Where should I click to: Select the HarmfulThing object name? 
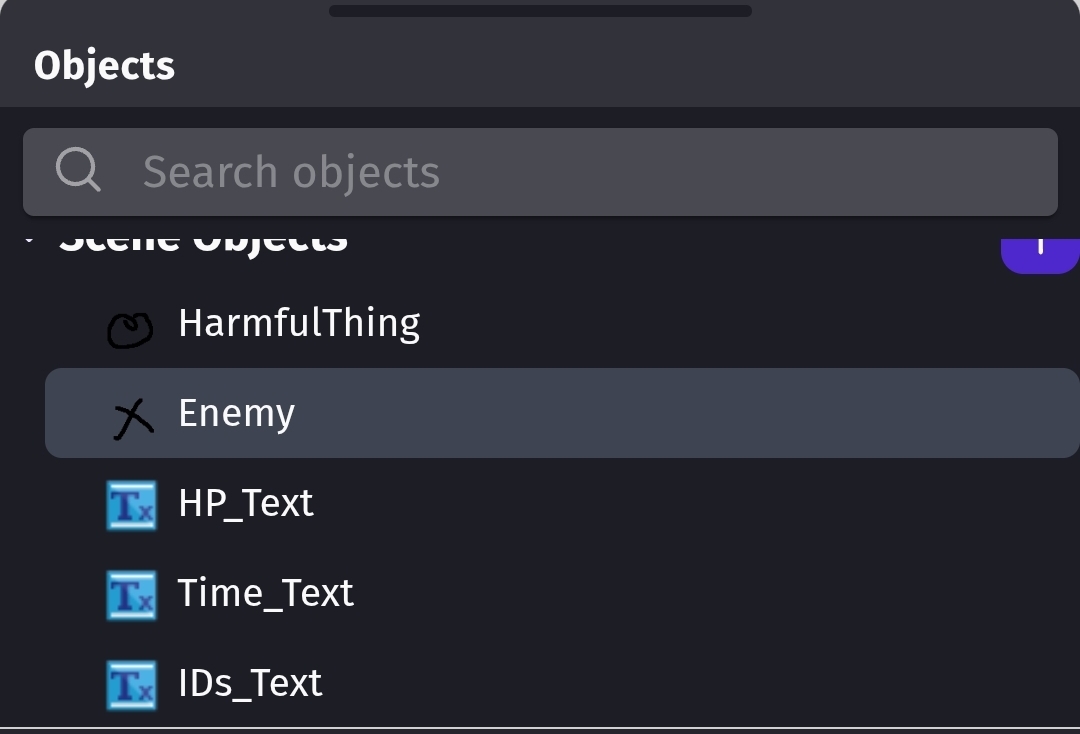coord(299,323)
